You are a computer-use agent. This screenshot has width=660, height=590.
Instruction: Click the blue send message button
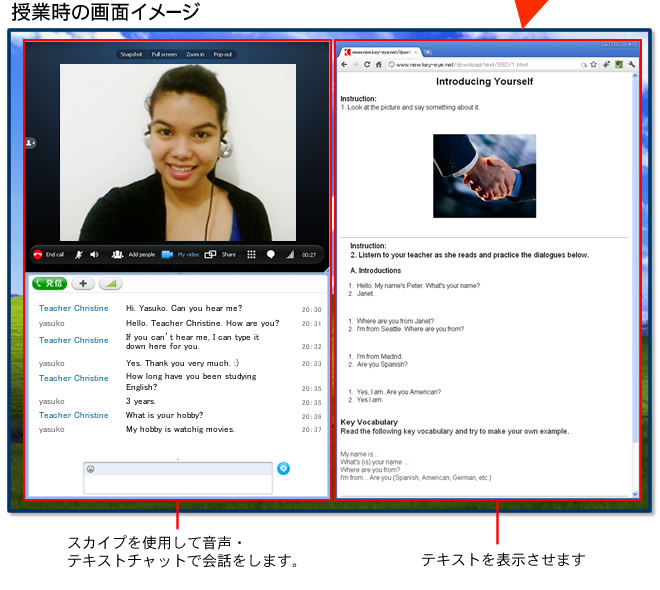click(283, 468)
